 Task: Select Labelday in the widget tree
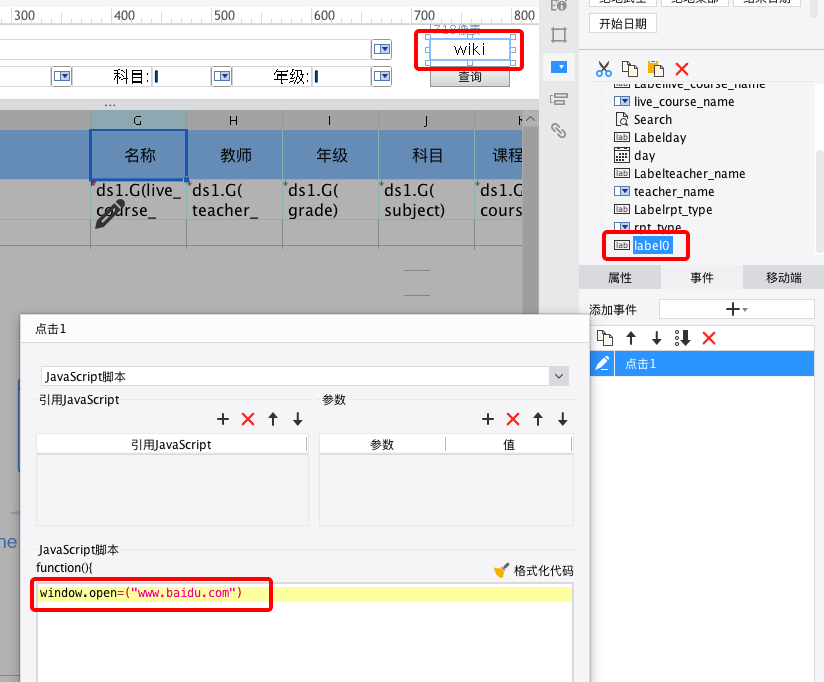[660, 138]
